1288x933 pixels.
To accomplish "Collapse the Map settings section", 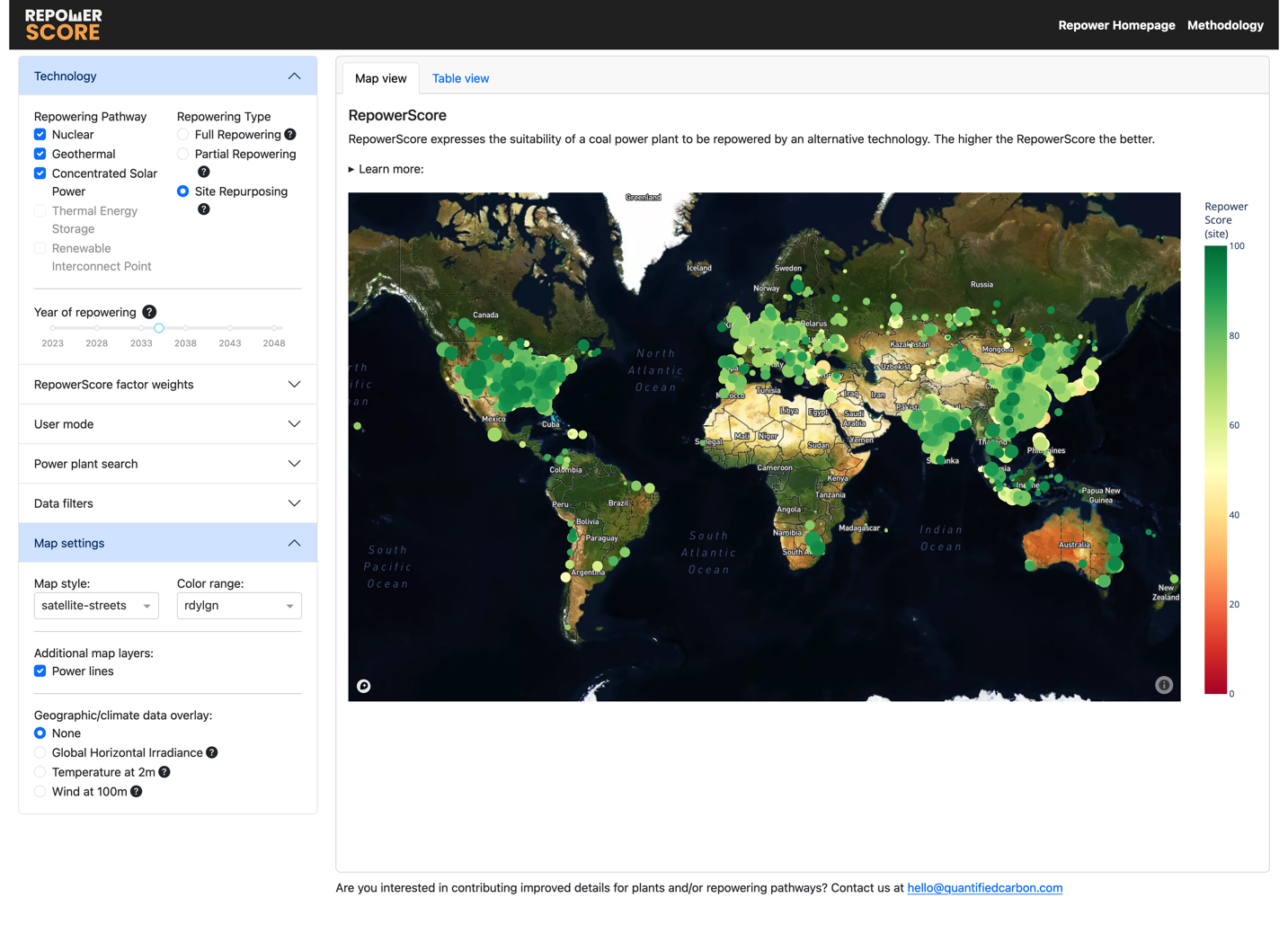I will 168,543.
